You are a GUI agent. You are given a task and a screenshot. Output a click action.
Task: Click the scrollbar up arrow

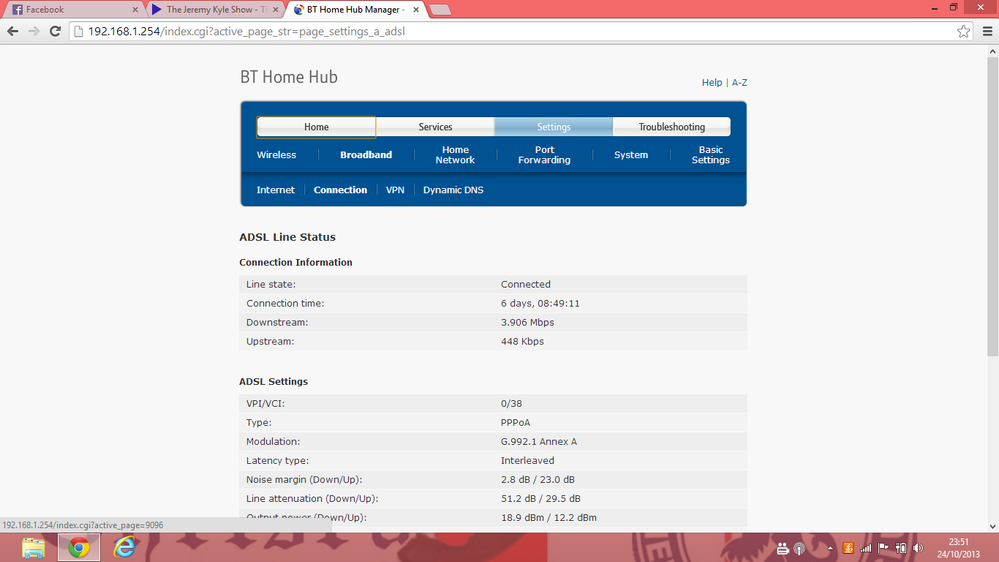(993, 51)
